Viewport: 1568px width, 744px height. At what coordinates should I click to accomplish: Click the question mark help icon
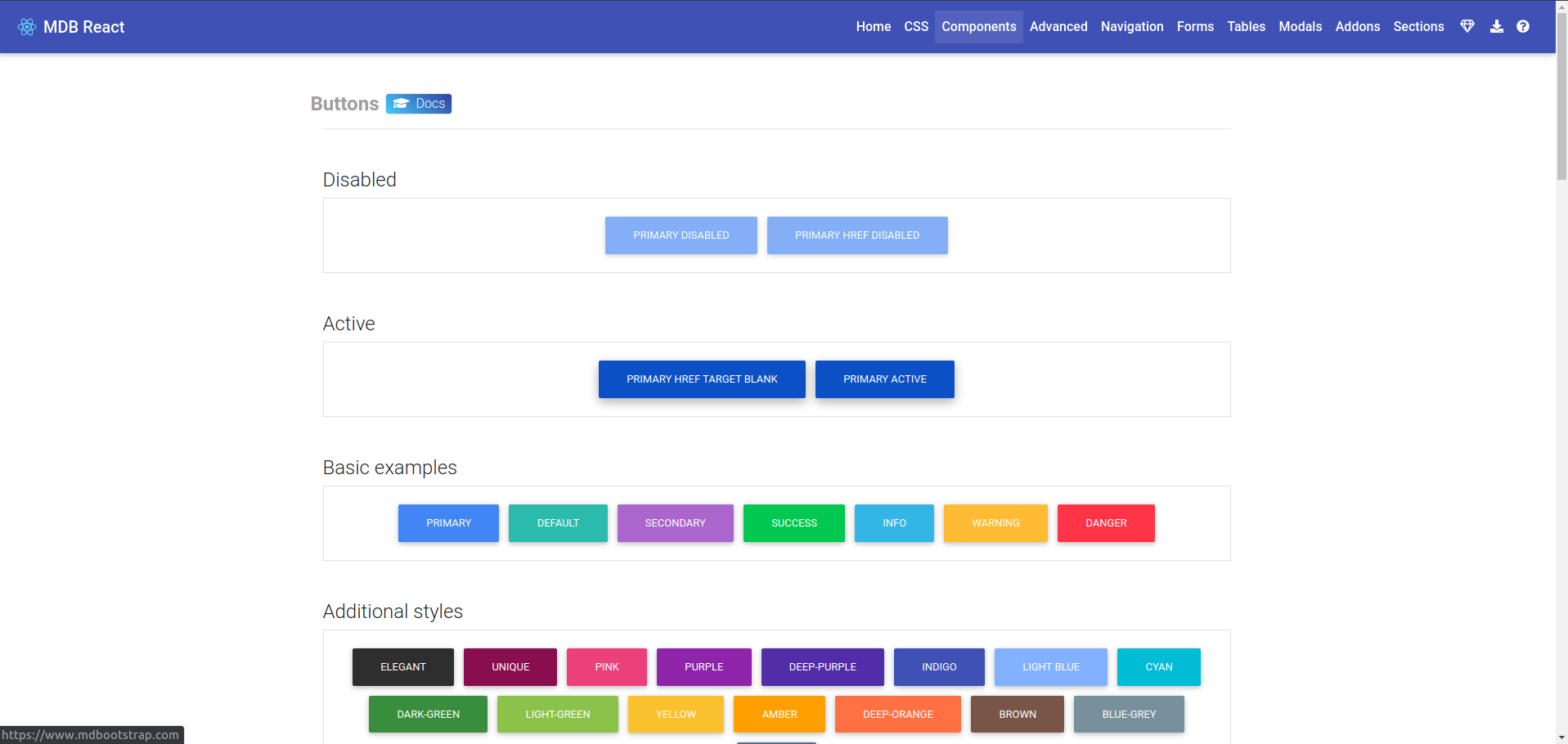coord(1522,26)
